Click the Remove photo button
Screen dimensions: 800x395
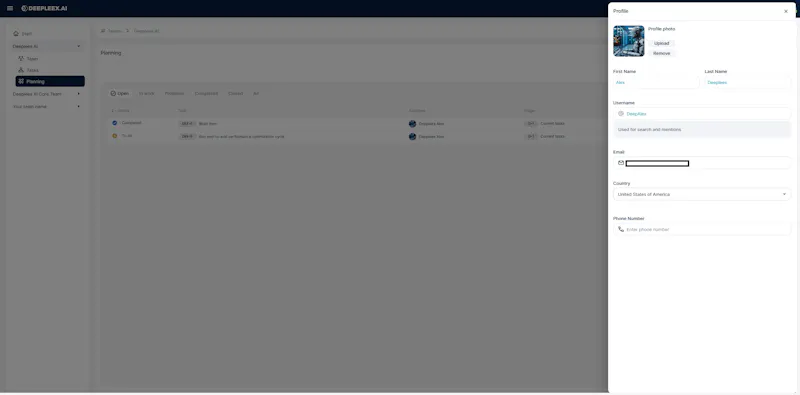(x=662, y=53)
